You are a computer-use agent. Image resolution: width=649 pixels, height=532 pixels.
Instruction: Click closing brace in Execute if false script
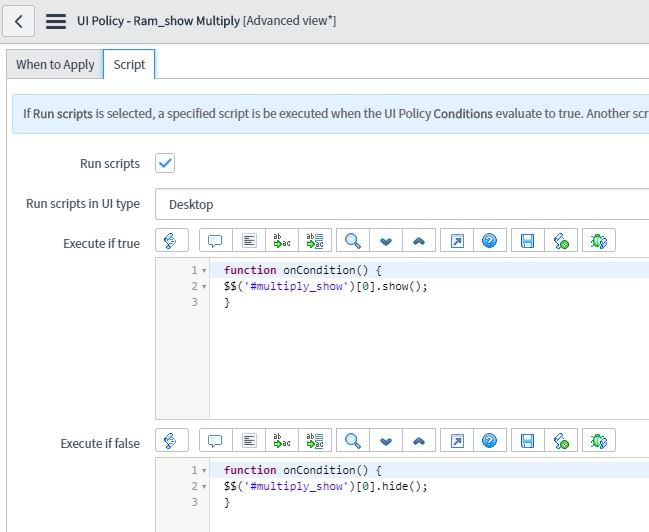(227, 503)
